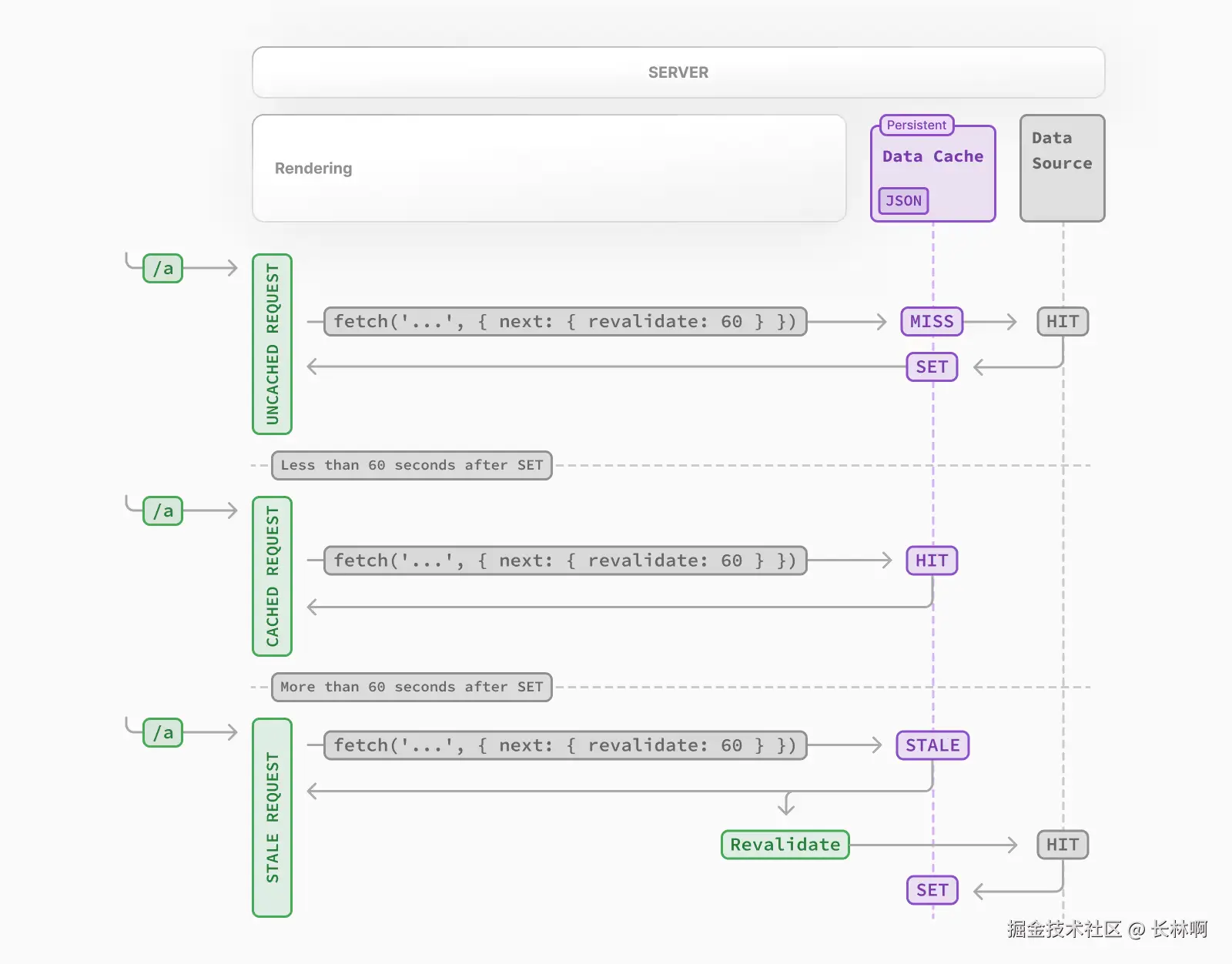The width and height of the screenshot is (1232, 964).
Task: Click the "More than 60 seconds after SET" label
Action: [x=411, y=687]
